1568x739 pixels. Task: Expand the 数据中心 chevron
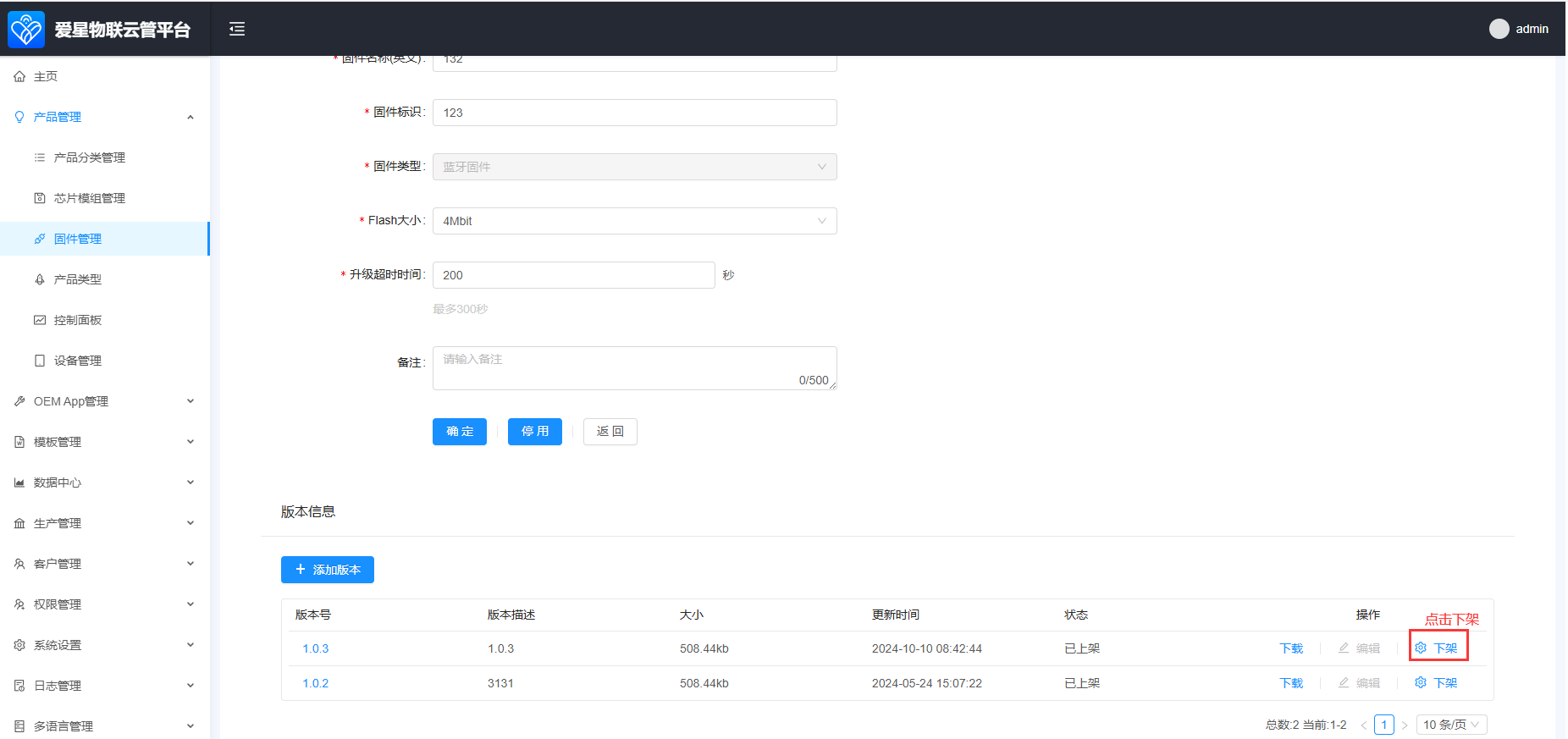coord(190,483)
